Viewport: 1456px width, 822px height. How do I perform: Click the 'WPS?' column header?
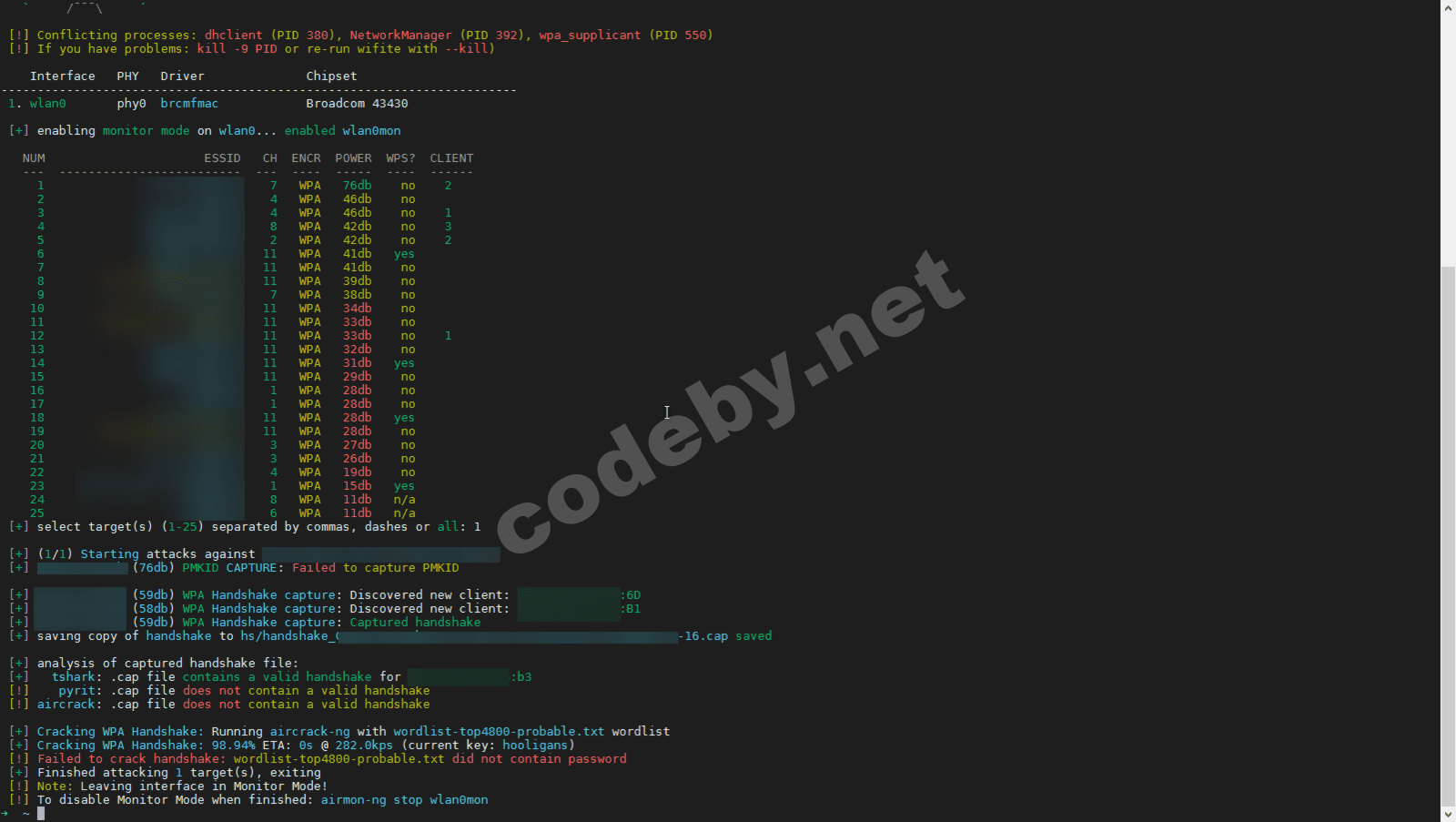(400, 158)
